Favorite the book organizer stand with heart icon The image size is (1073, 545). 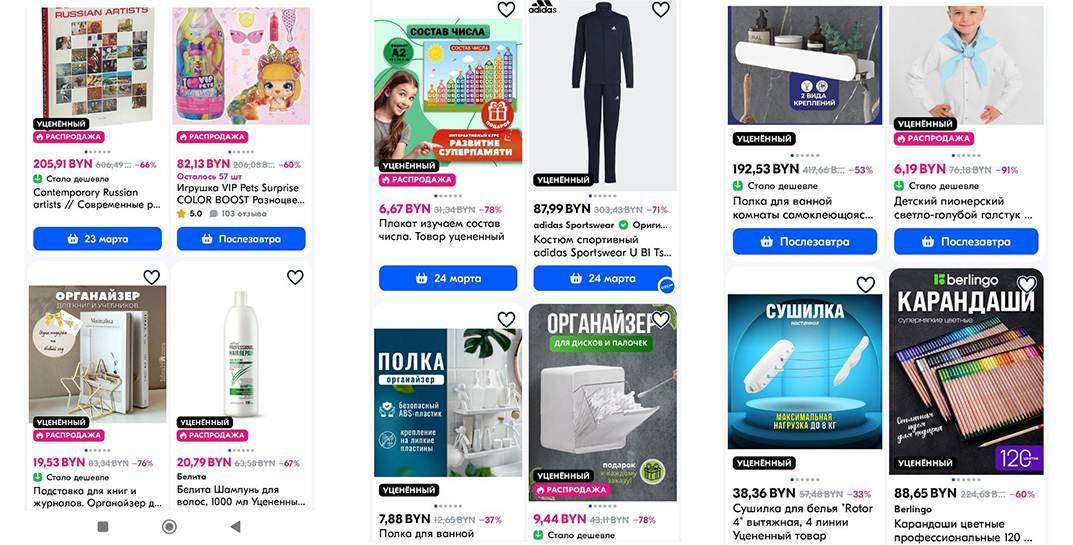[151, 277]
